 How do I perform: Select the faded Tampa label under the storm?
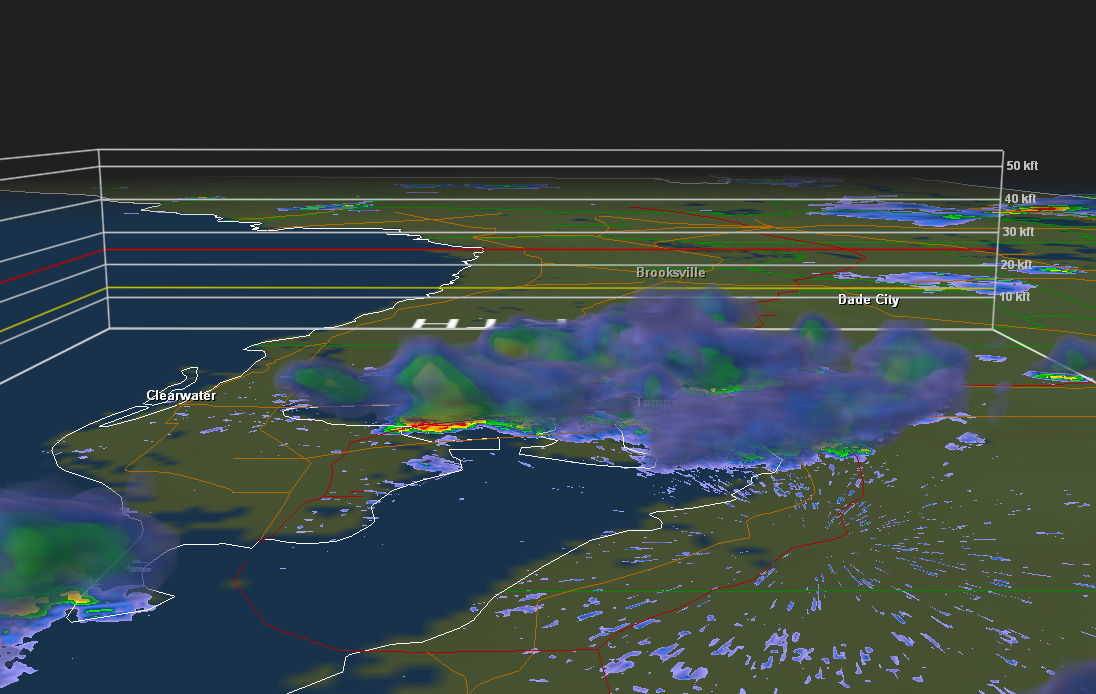[656, 403]
